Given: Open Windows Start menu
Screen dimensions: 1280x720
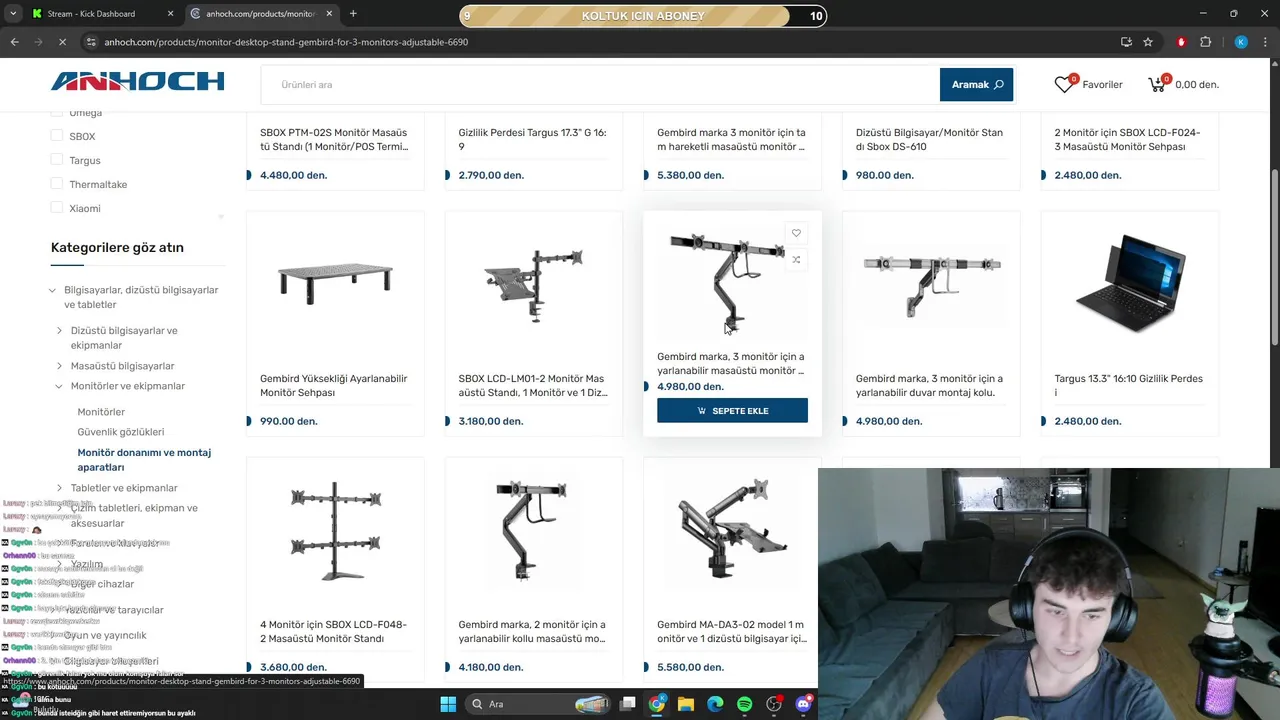Looking at the screenshot, I should tap(448, 704).
